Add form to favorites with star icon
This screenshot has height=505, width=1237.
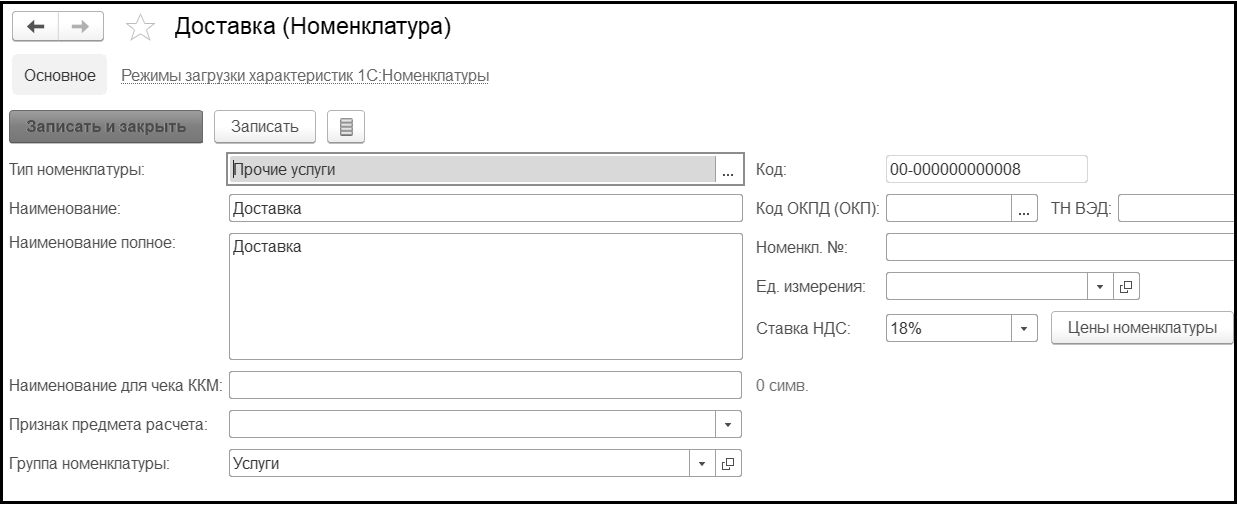141,29
